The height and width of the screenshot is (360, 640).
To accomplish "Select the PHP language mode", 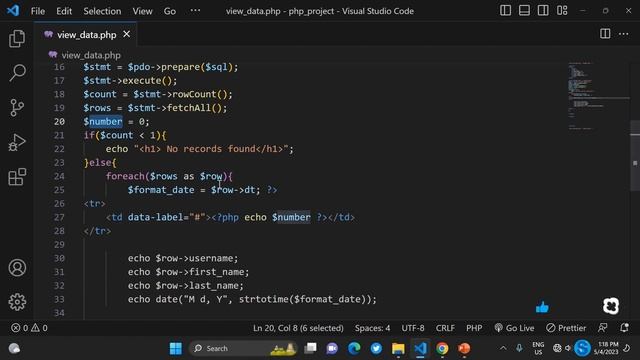I will 474,328.
